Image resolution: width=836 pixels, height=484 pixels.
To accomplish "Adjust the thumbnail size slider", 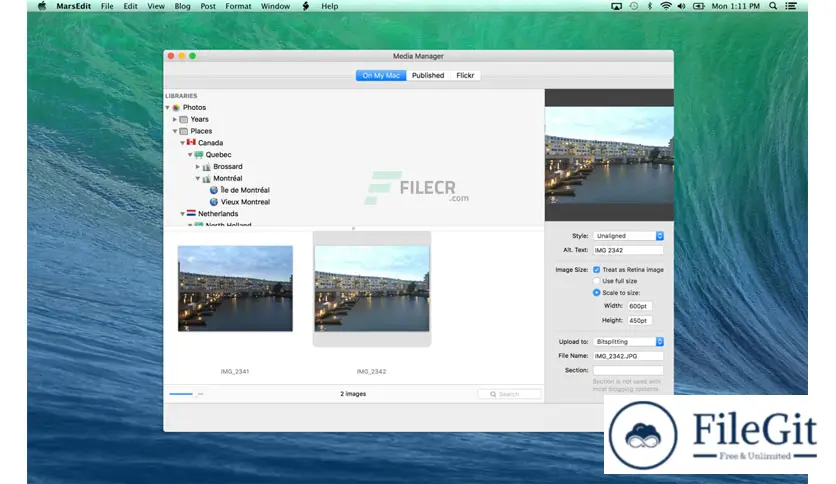I will coord(186,394).
